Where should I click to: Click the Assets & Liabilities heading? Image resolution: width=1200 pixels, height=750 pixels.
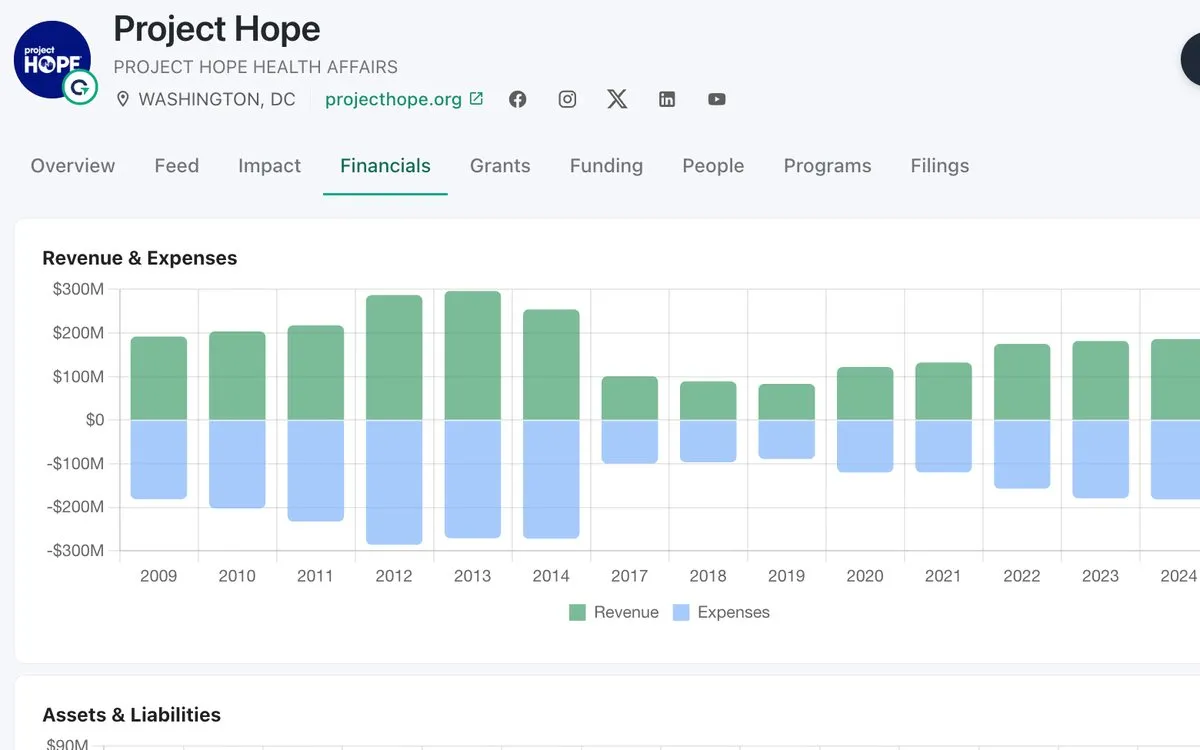coord(132,715)
